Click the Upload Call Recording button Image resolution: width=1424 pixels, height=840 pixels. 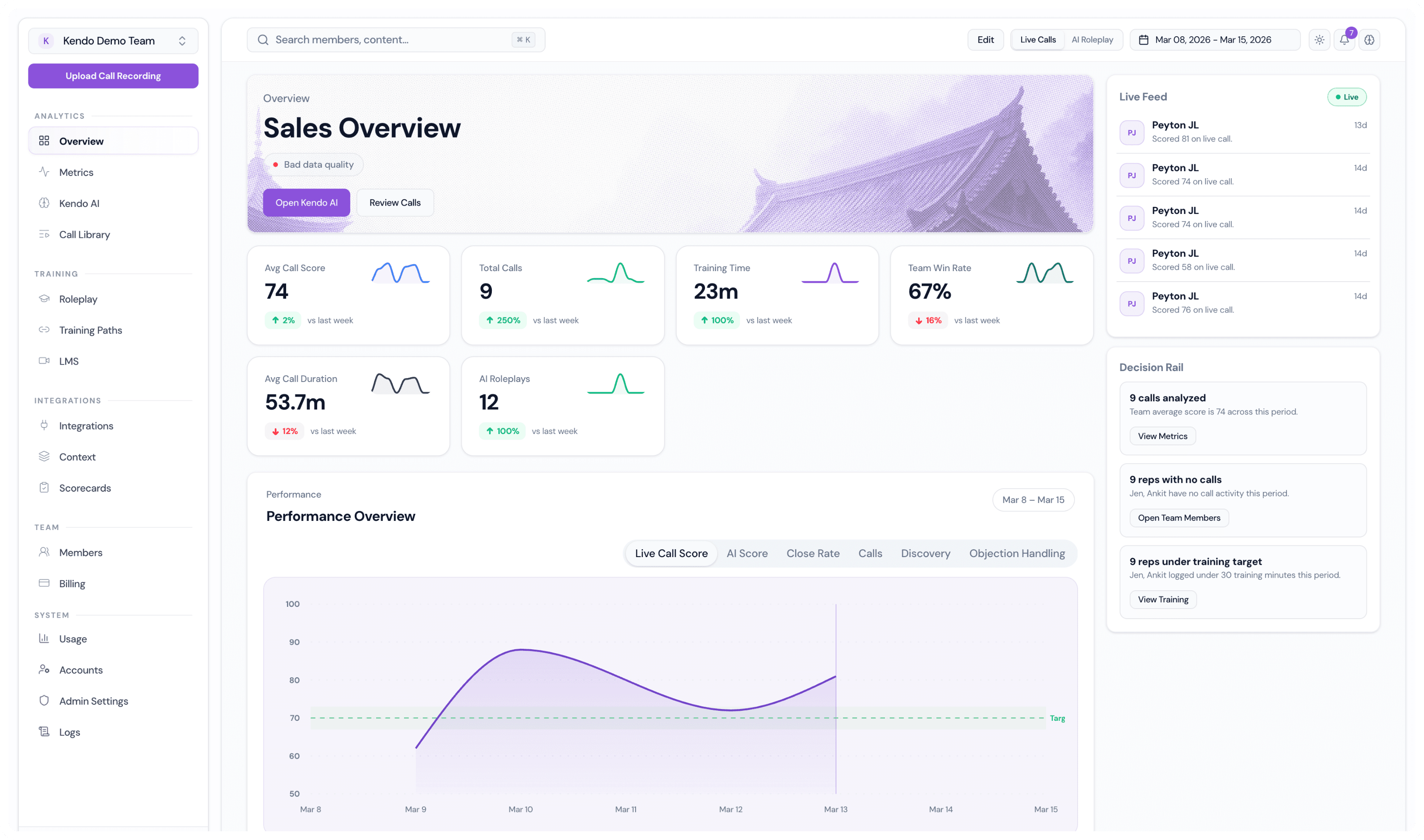pyautogui.click(x=113, y=75)
